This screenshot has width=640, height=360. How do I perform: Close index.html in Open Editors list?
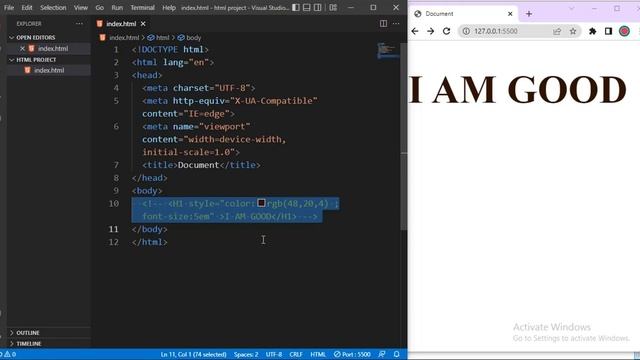tap(22, 48)
